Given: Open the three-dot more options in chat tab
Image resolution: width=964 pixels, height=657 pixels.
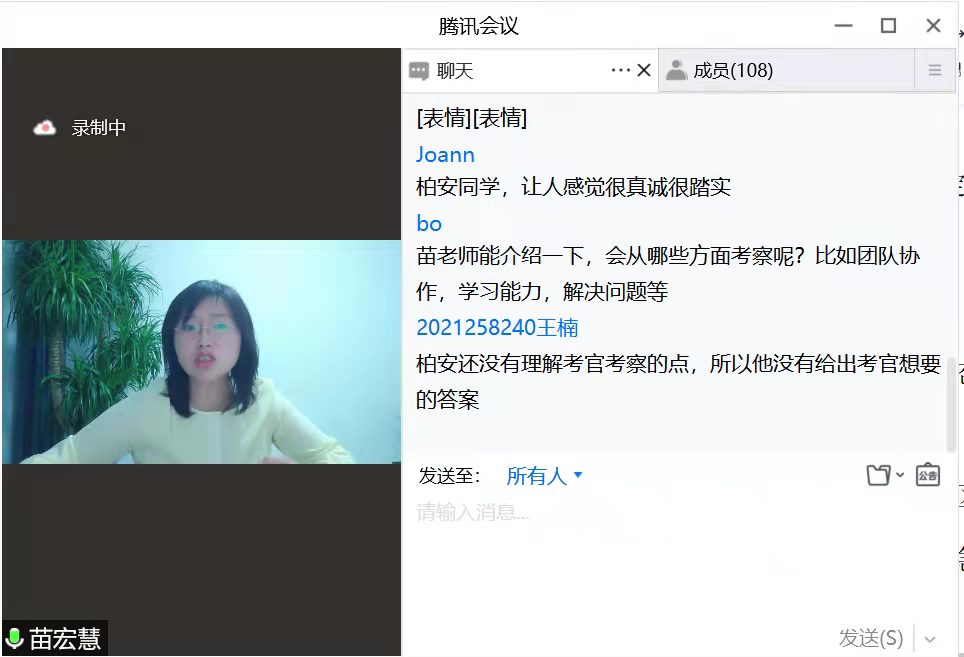Looking at the screenshot, I should click(x=620, y=70).
